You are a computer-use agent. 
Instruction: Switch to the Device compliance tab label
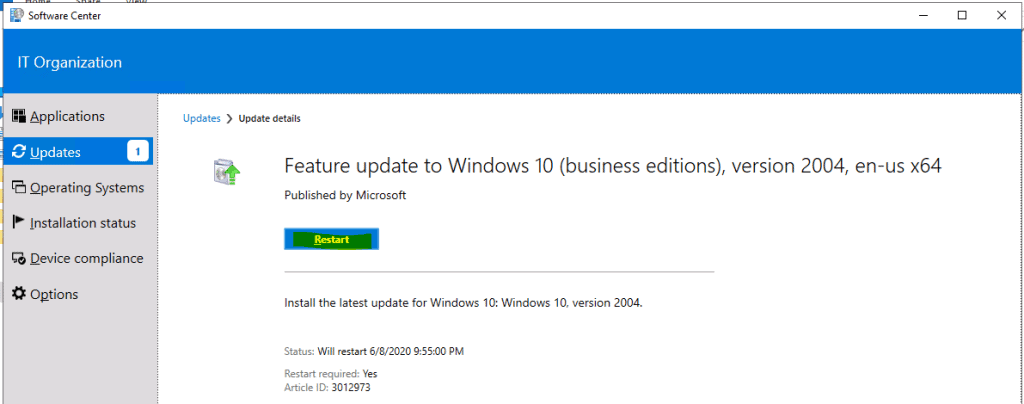point(87,259)
